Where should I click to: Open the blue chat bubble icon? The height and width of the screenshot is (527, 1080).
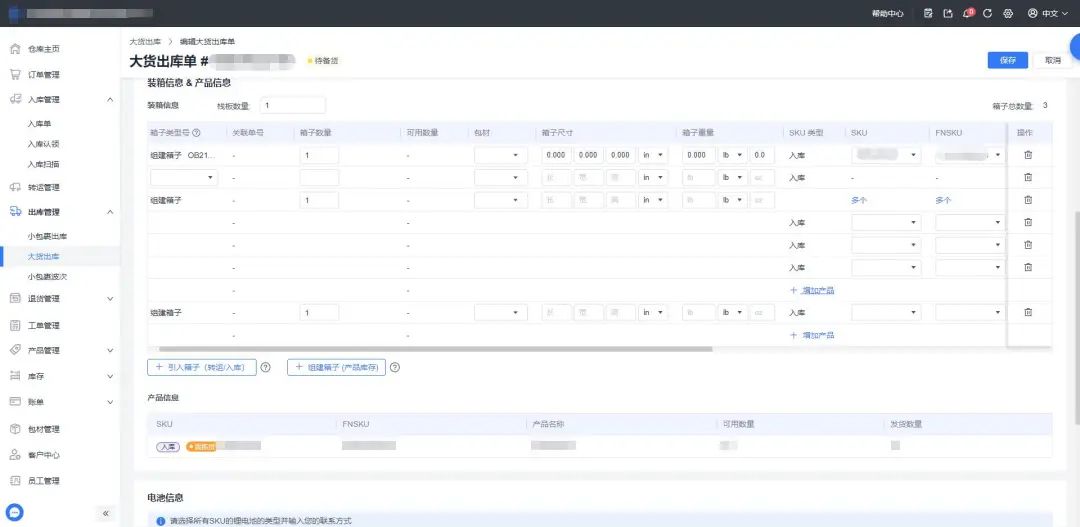click(x=14, y=513)
